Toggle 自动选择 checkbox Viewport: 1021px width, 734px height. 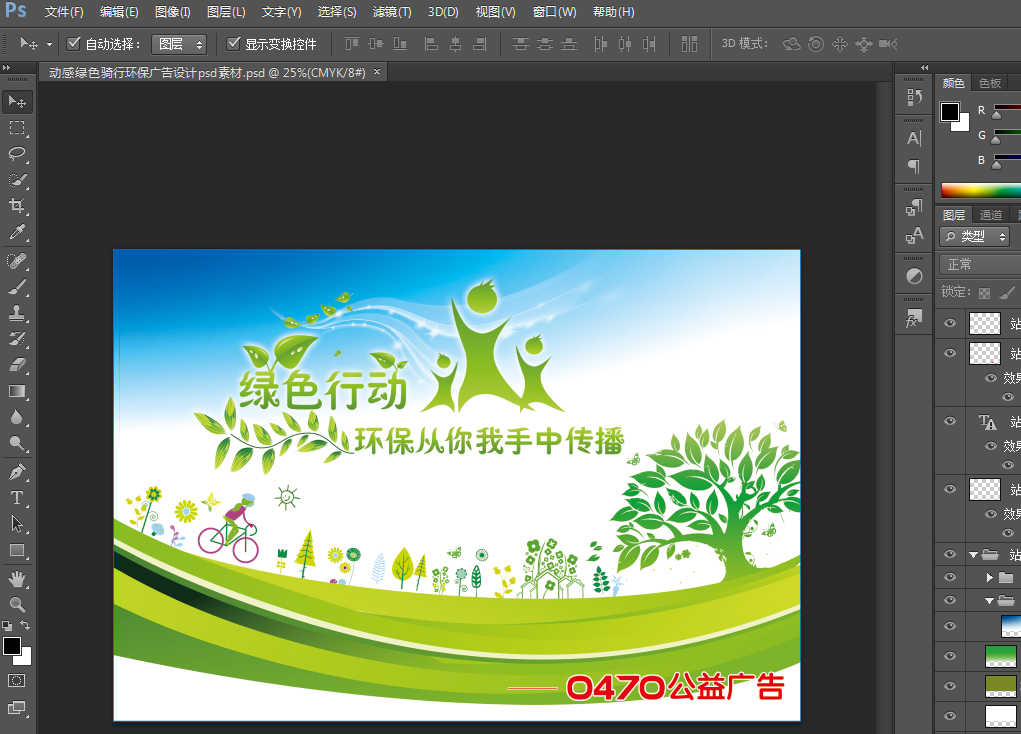74,44
